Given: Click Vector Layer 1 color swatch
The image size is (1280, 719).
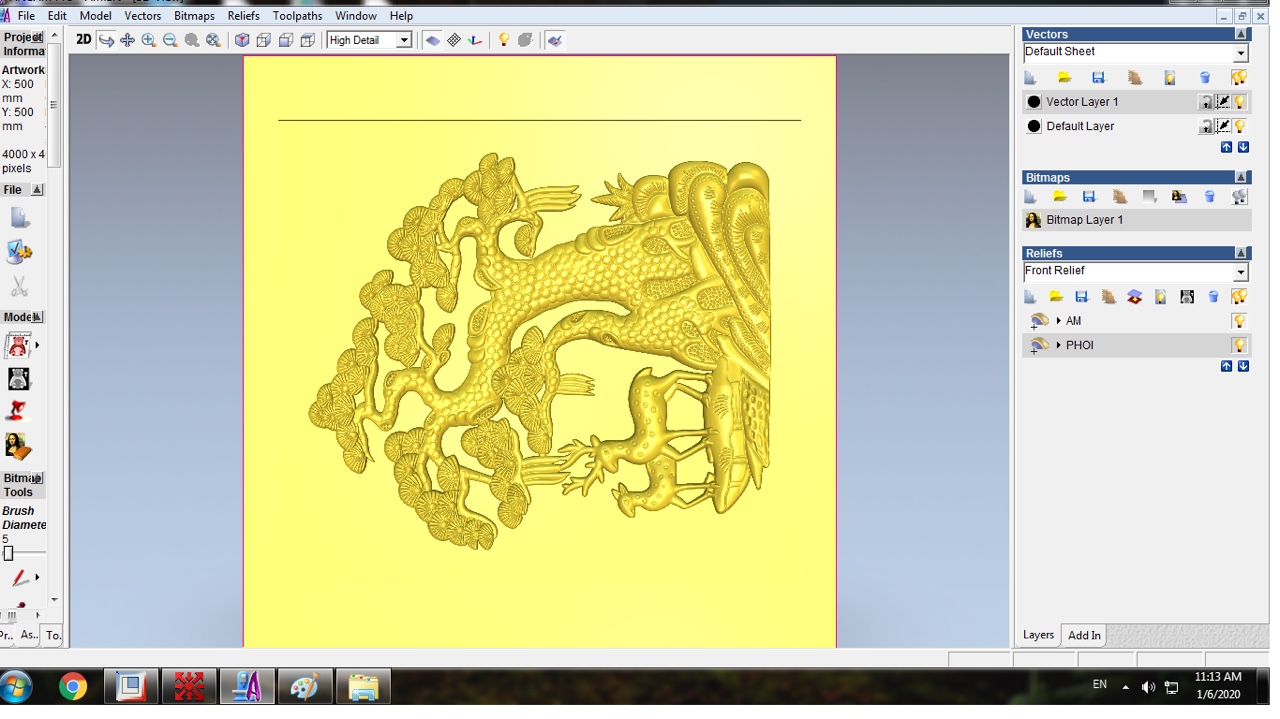Looking at the screenshot, I should coord(1034,102).
